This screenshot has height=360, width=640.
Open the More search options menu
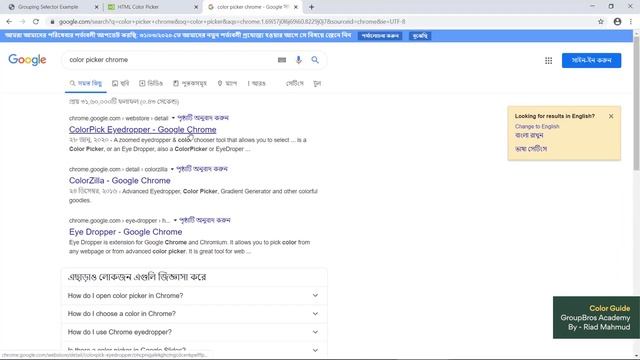257,83
